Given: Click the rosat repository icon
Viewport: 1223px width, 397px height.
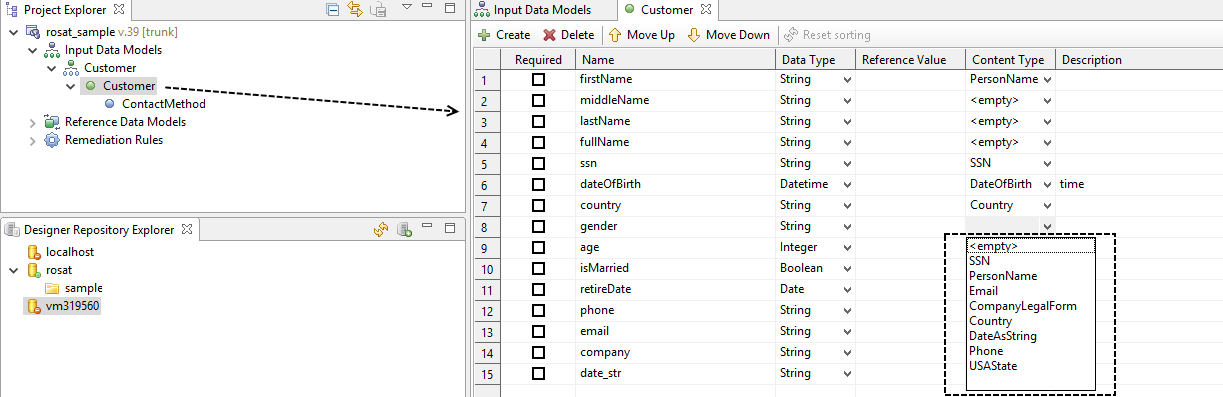Looking at the screenshot, I should (x=33, y=270).
